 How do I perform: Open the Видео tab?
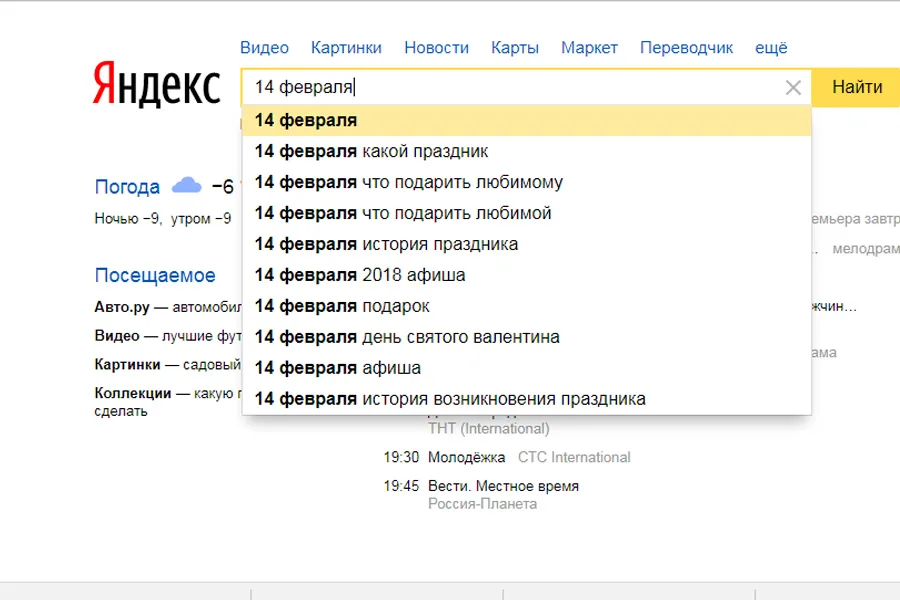[x=264, y=48]
